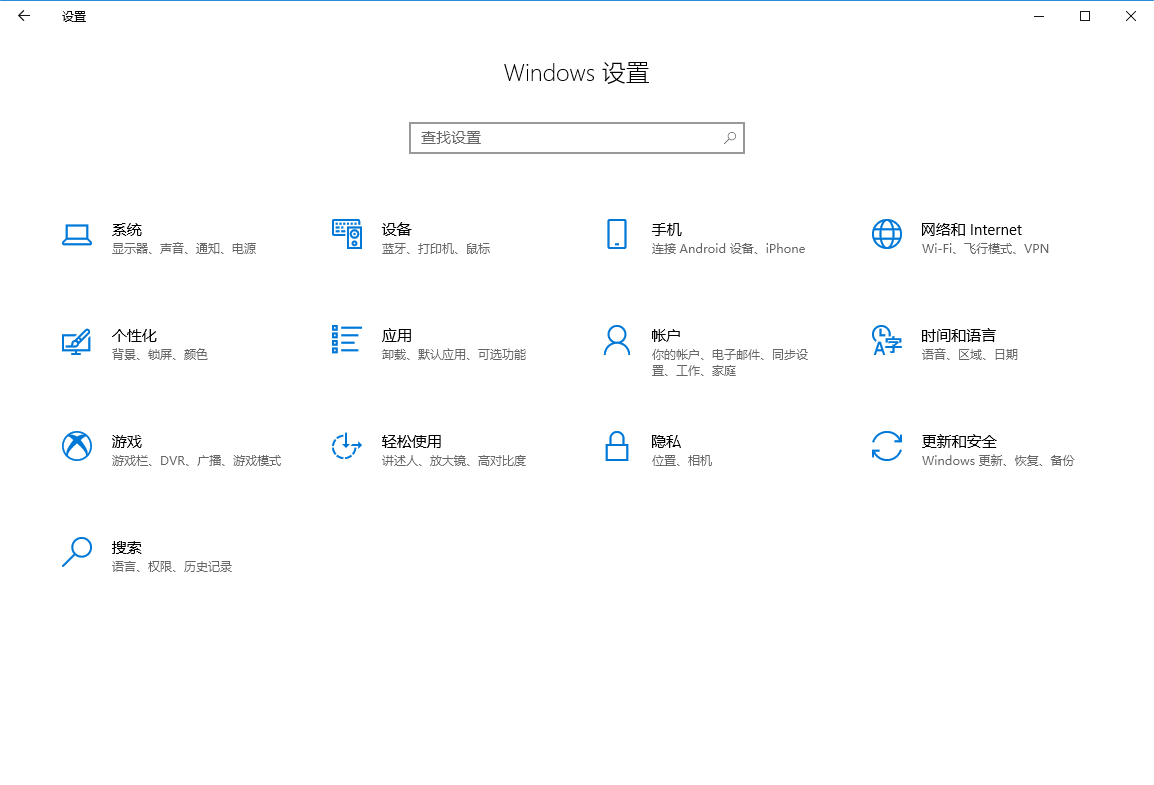
Task: Open the 隐私 padlock icon
Action: [617, 446]
